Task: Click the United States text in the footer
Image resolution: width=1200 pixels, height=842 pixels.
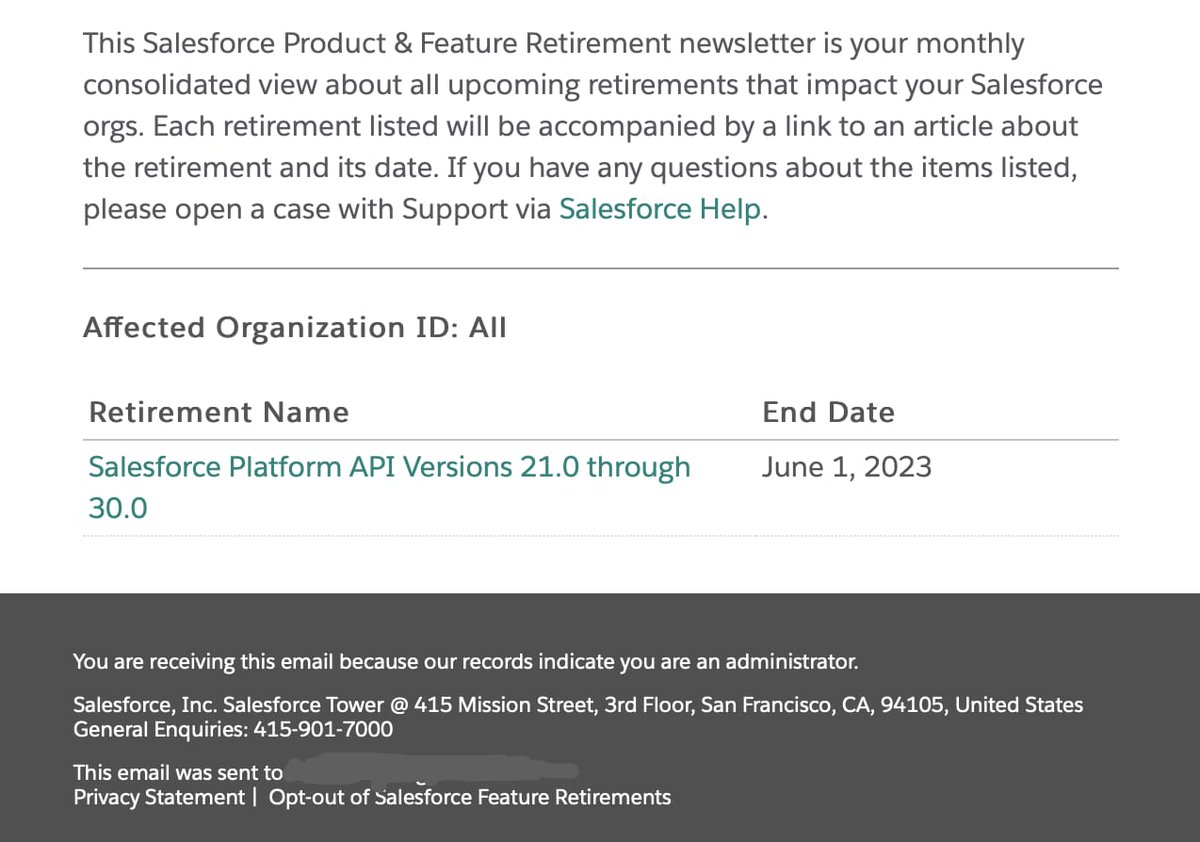Action: tap(1019, 705)
